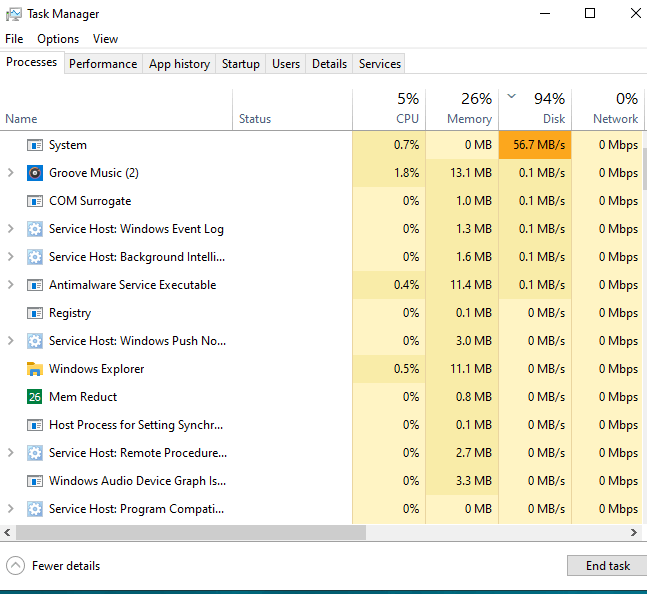Click the horizontal scrollbar left arrow

tap(7, 533)
